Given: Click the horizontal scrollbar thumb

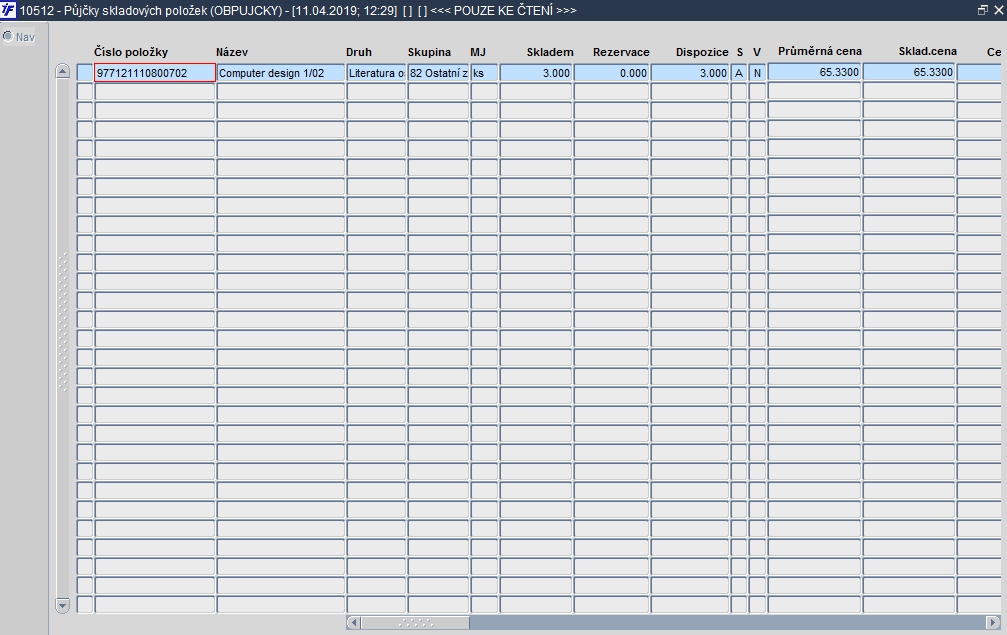Looking at the screenshot, I should 415,622.
